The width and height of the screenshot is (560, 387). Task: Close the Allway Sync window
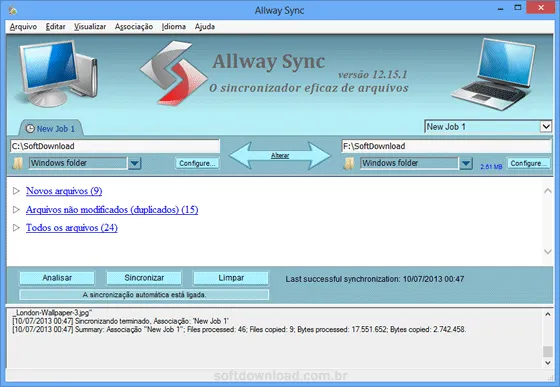[x=541, y=7]
